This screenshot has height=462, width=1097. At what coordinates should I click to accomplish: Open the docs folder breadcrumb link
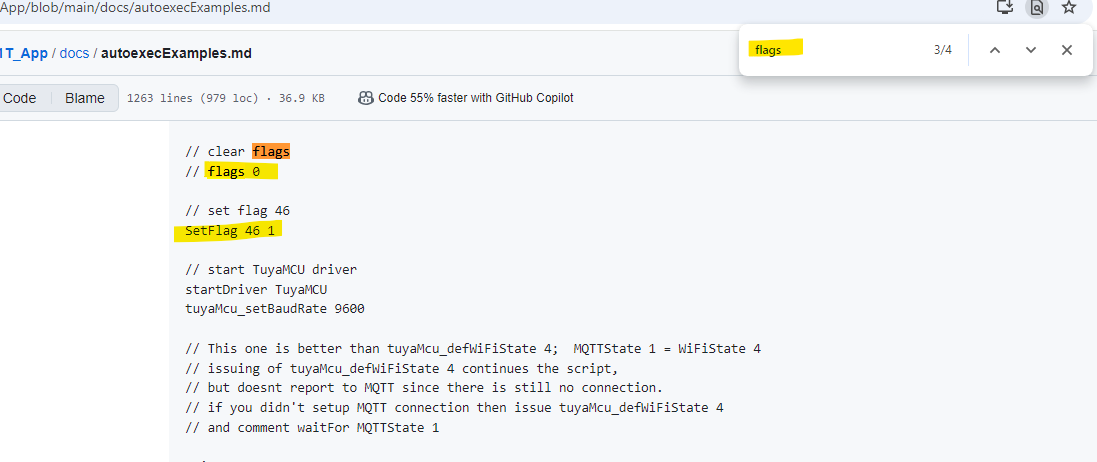(74, 53)
